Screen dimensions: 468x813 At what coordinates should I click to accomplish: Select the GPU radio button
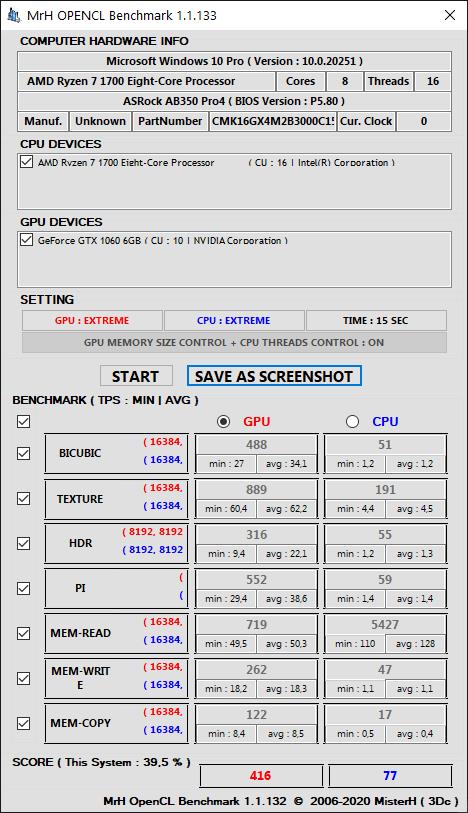pos(223,422)
